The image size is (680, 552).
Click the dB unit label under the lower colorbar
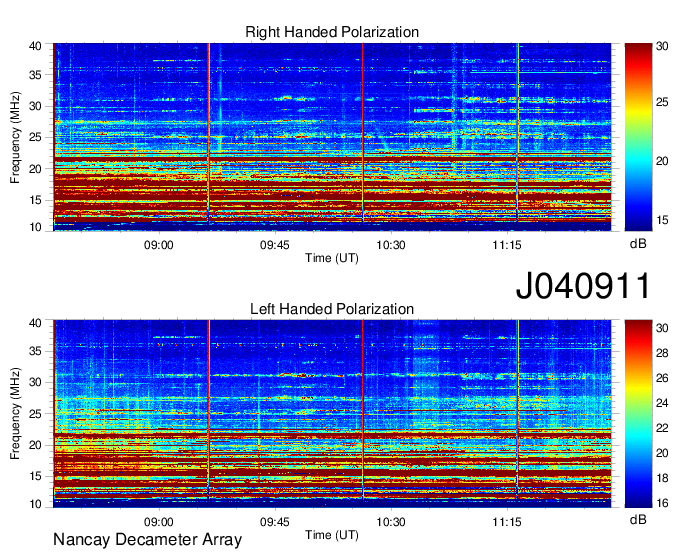click(x=638, y=520)
